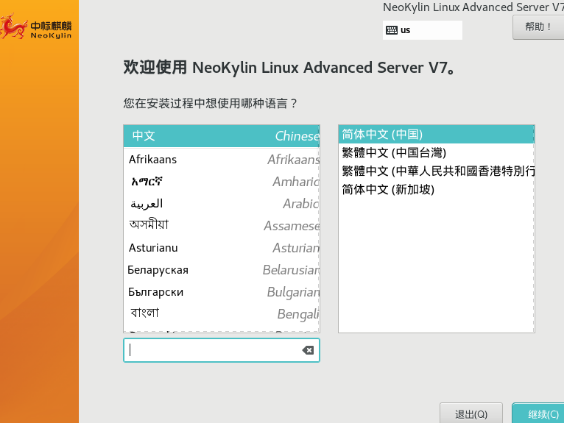The height and width of the screenshot is (424, 564).
Task: Select Bengali in the language list
Action: click(x=222, y=314)
